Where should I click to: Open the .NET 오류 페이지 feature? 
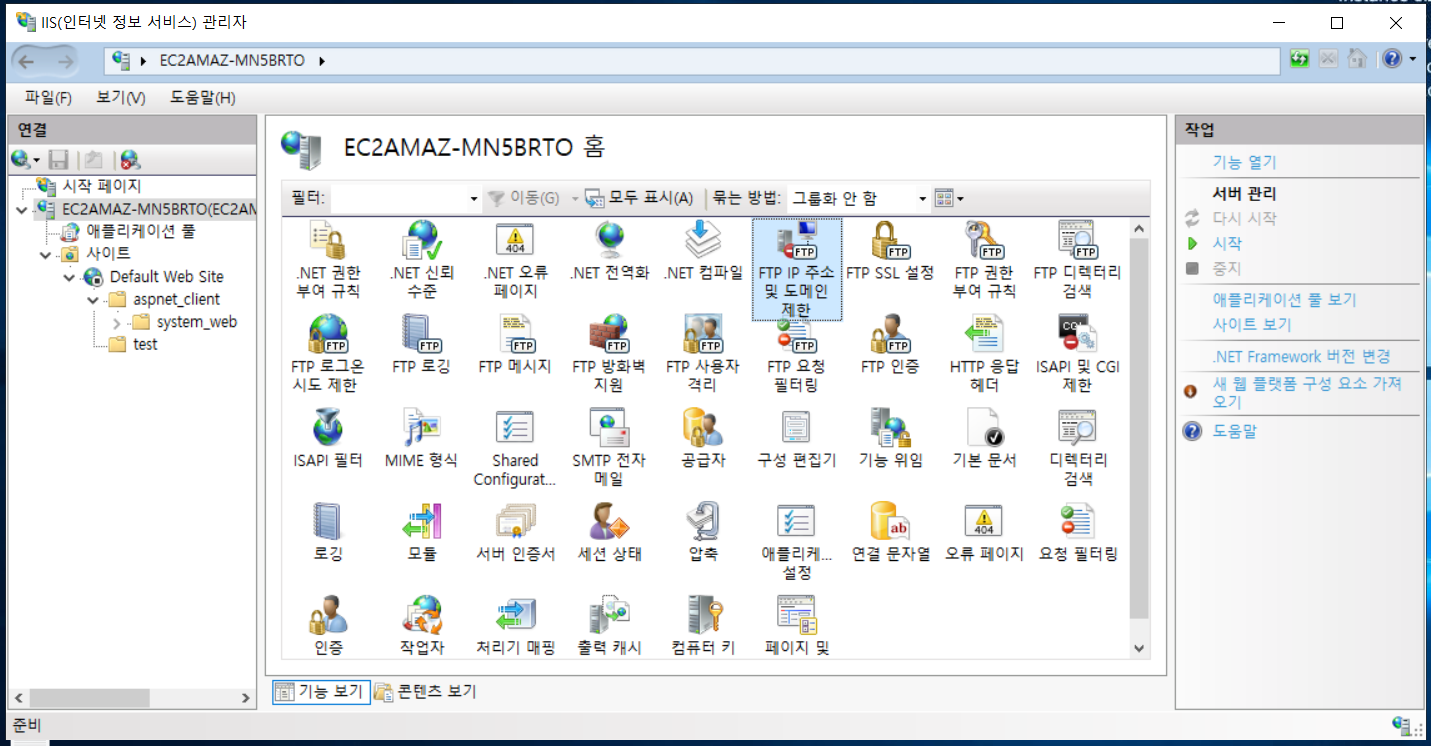click(515, 260)
